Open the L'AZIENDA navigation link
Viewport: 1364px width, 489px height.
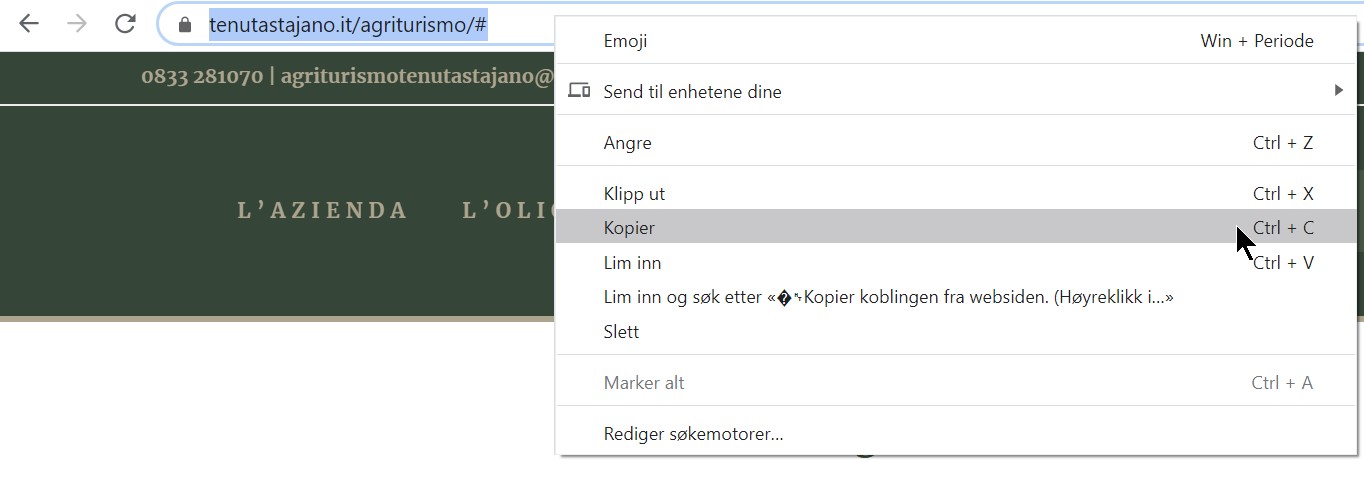coord(322,211)
